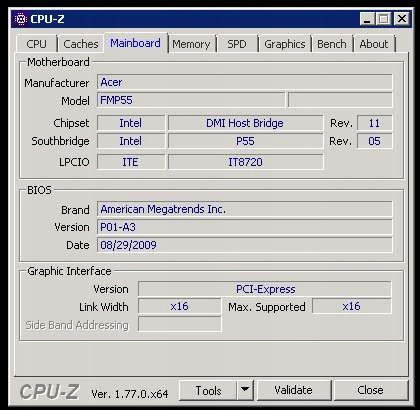Click the Link Width x16 field

[x=179, y=306]
